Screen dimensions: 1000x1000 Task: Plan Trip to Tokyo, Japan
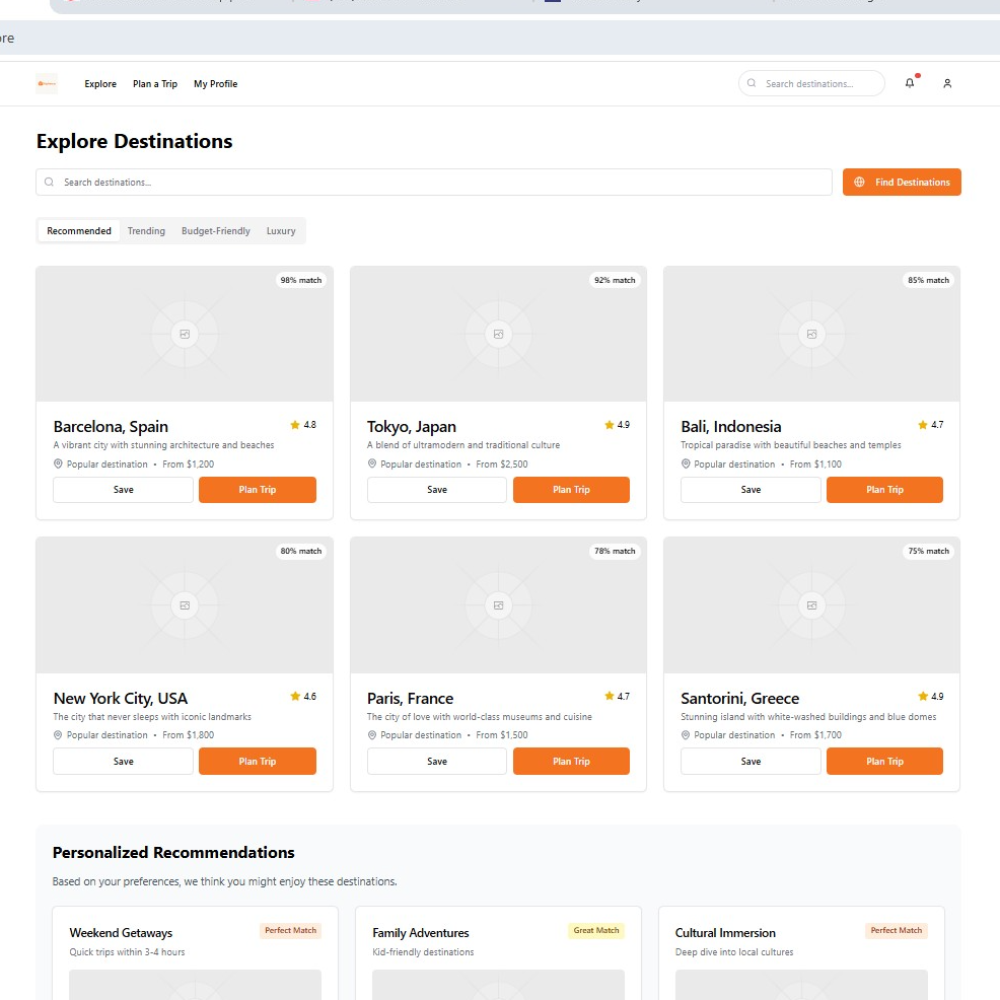point(571,490)
